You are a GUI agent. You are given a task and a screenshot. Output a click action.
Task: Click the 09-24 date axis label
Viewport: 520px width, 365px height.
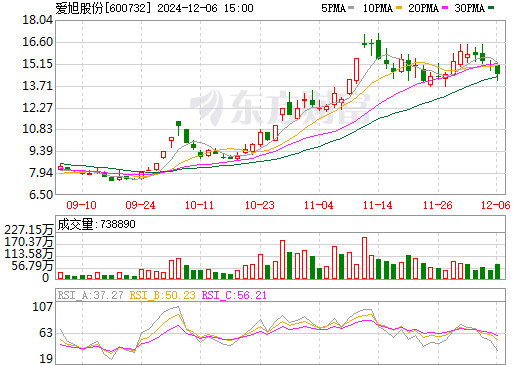[140, 205]
